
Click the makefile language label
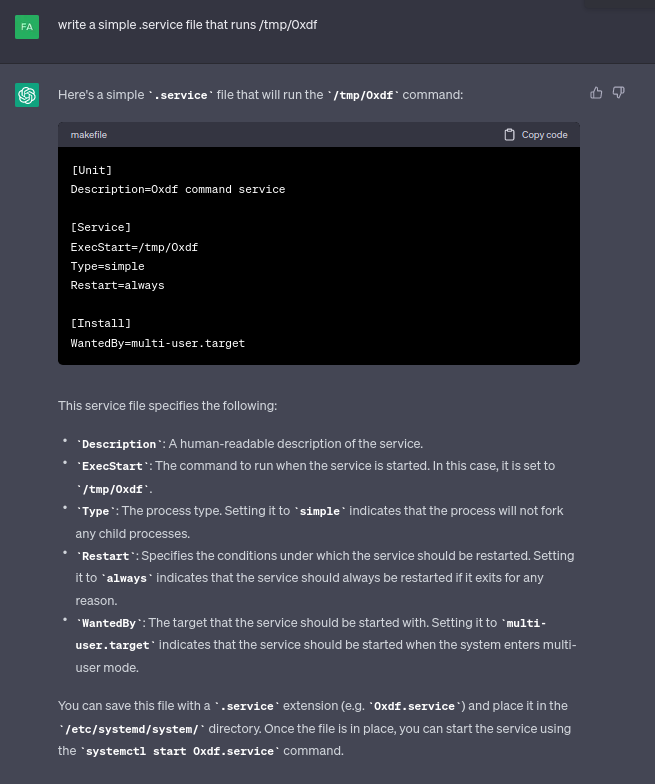click(89, 135)
